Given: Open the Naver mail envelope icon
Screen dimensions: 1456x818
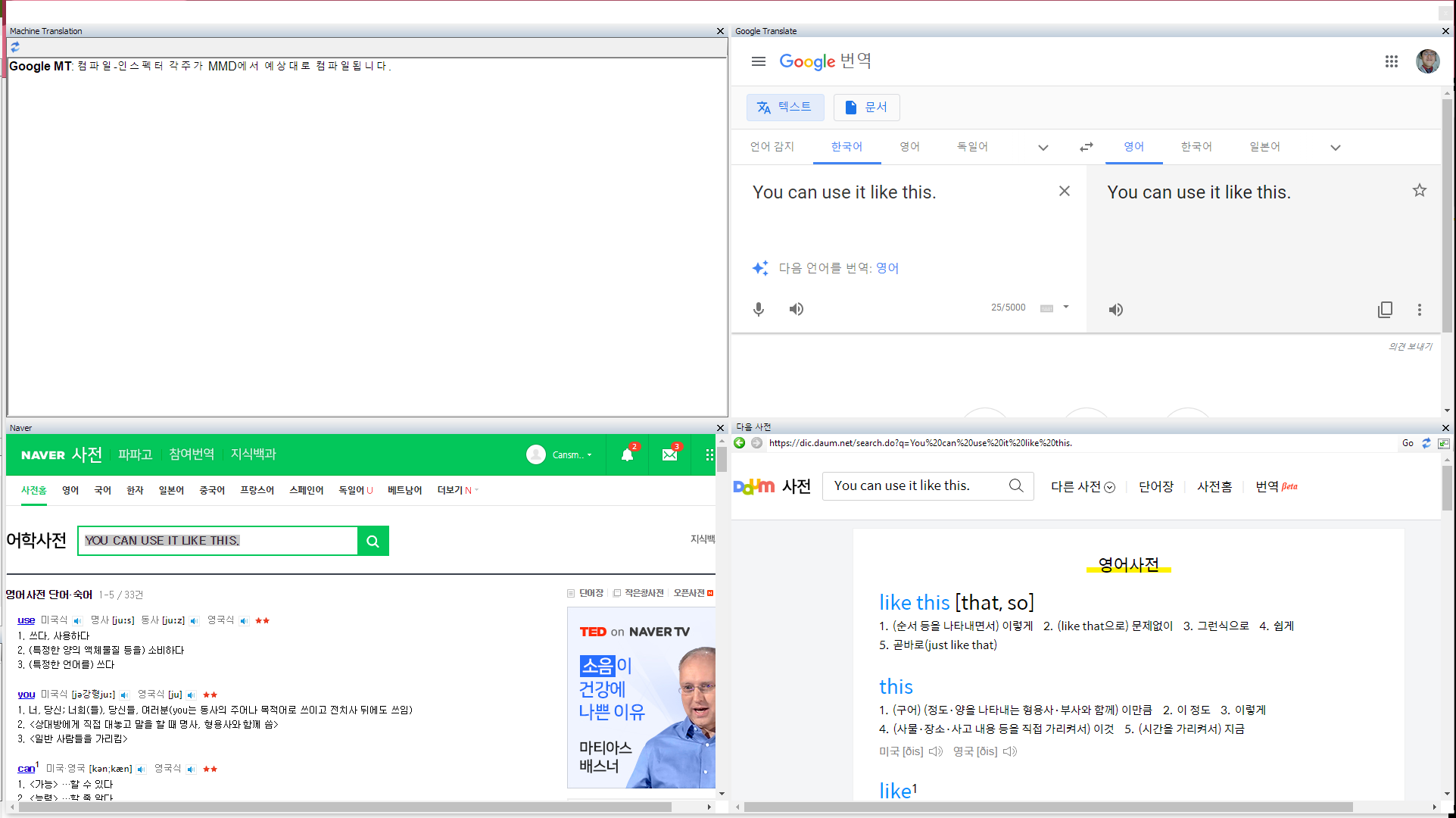Looking at the screenshot, I should (669, 454).
